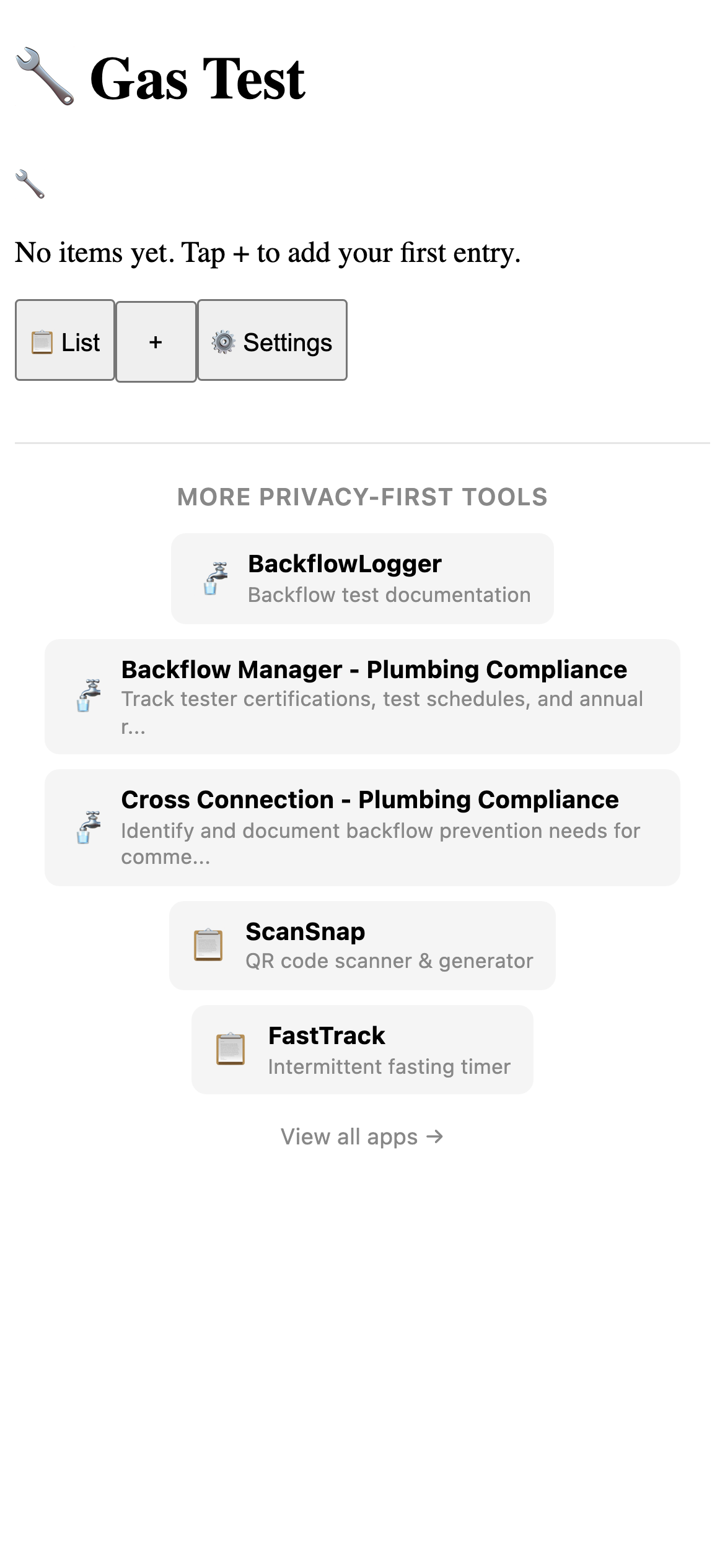Open the List view
This screenshot has height=1568, width=725.
click(64, 341)
